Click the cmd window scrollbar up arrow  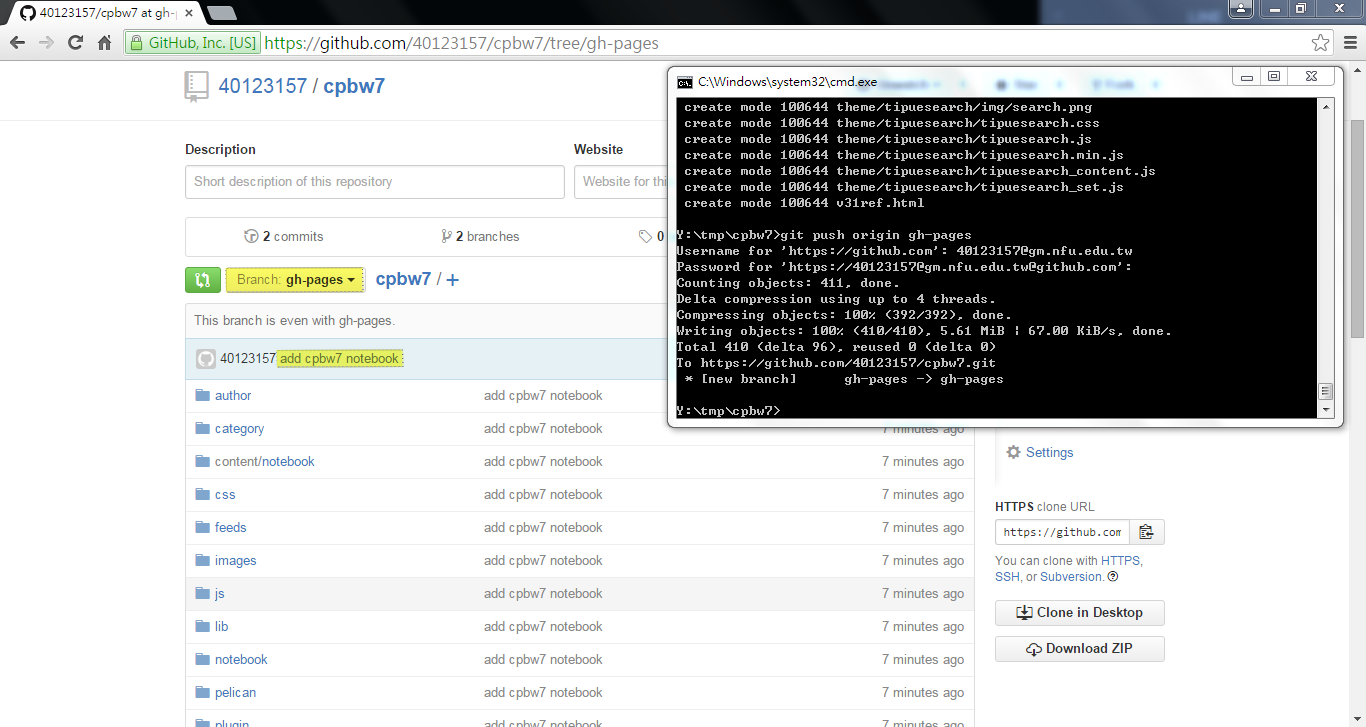pyautogui.click(x=1327, y=106)
